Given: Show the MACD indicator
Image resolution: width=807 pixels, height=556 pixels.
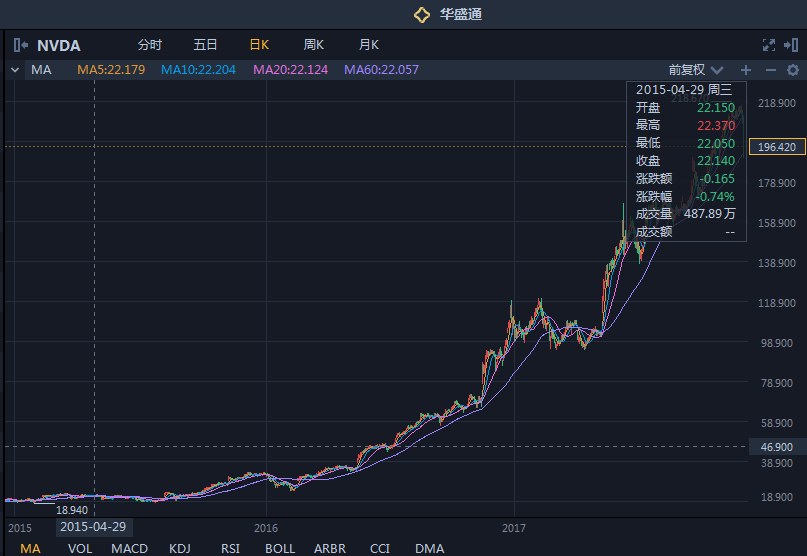Looking at the screenshot, I should click(130, 549).
